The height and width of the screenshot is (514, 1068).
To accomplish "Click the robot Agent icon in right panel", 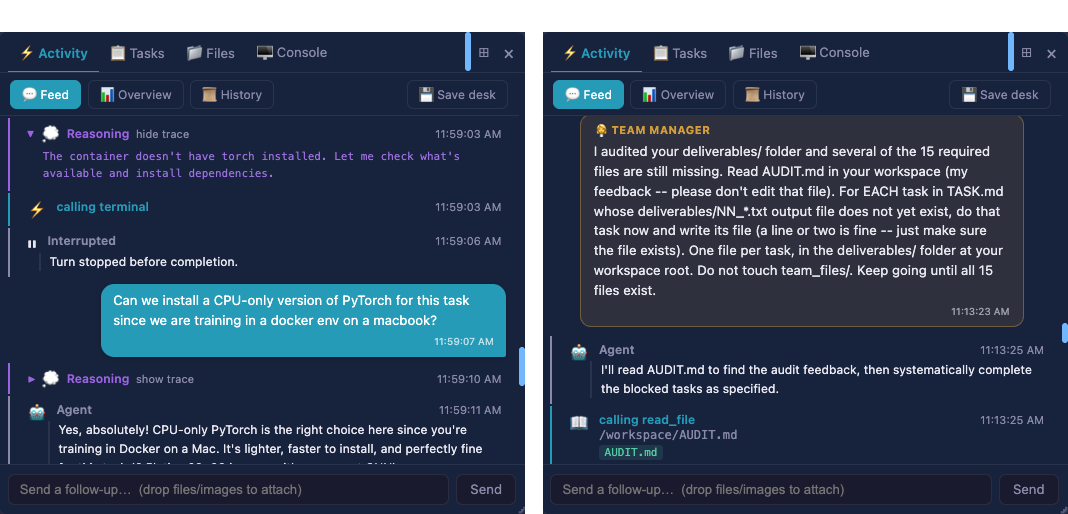I will click(x=580, y=352).
